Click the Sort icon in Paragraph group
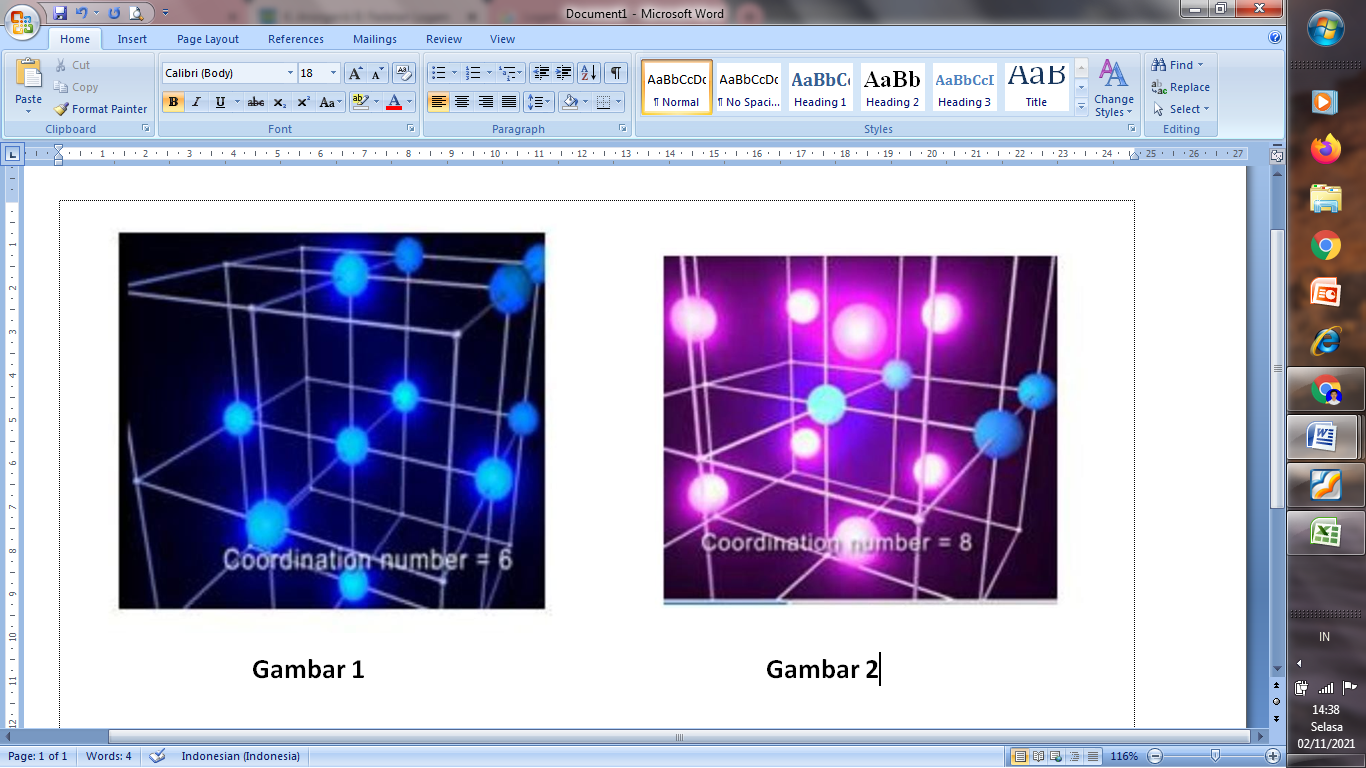The width and height of the screenshot is (1366, 768). [589, 73]
